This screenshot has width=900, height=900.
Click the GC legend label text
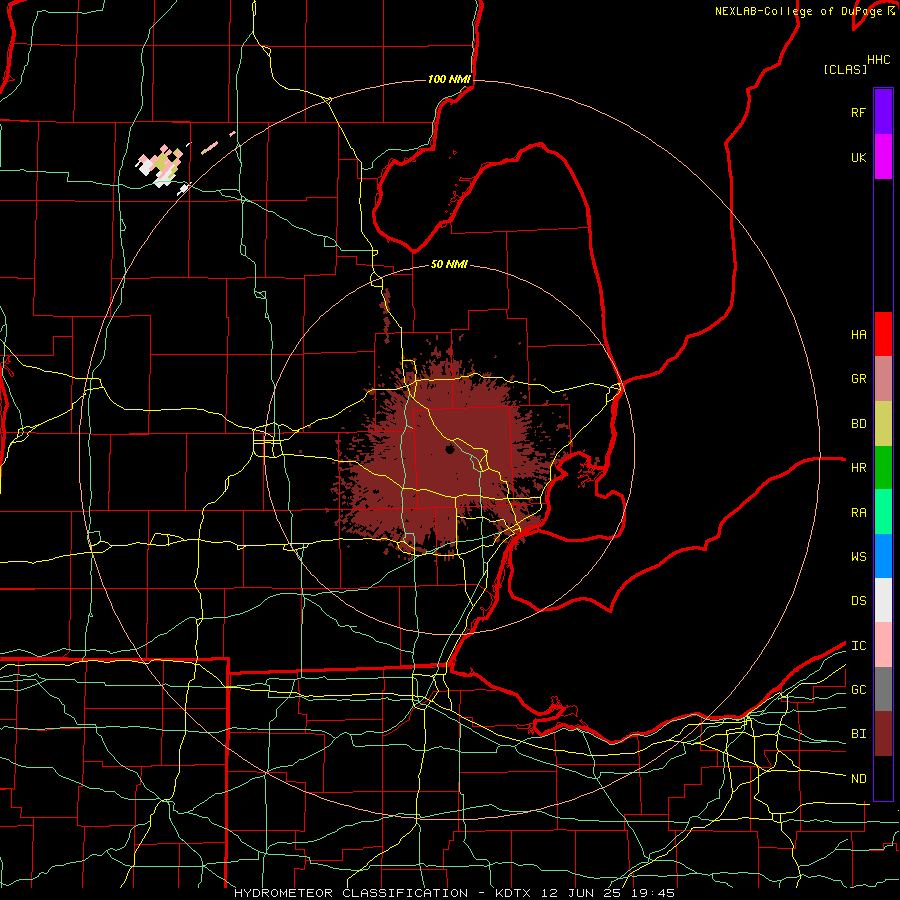tap(858, 690)
